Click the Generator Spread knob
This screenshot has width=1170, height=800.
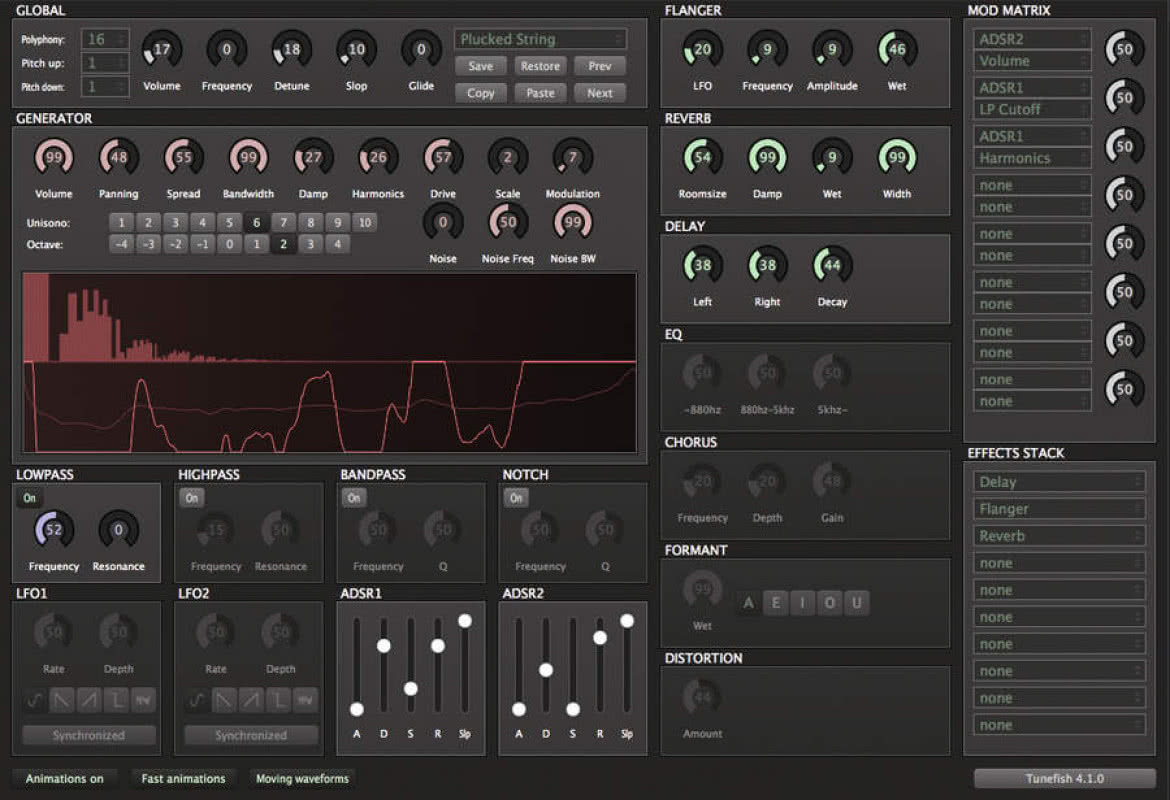[x=184, y=157]
